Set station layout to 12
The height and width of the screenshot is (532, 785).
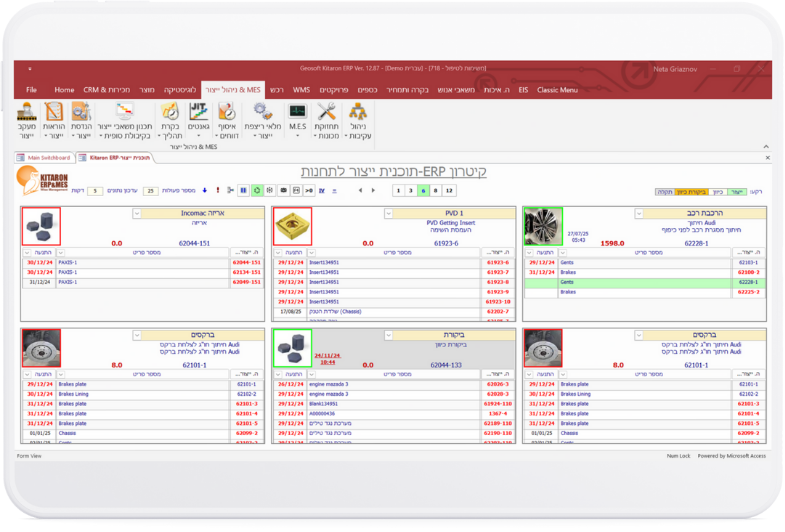449,191
